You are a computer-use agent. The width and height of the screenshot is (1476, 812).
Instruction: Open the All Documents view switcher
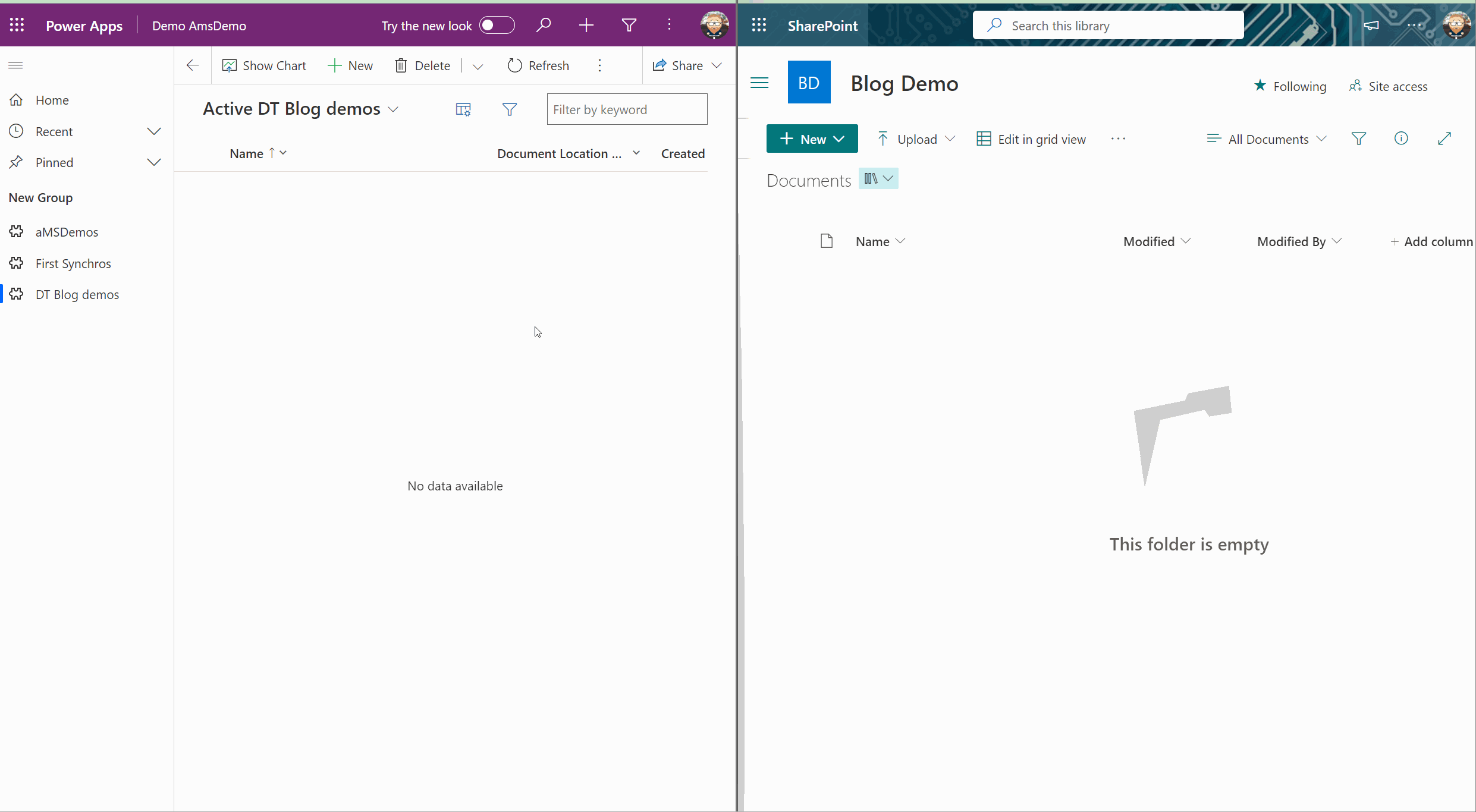click(x=1267, y=139)
